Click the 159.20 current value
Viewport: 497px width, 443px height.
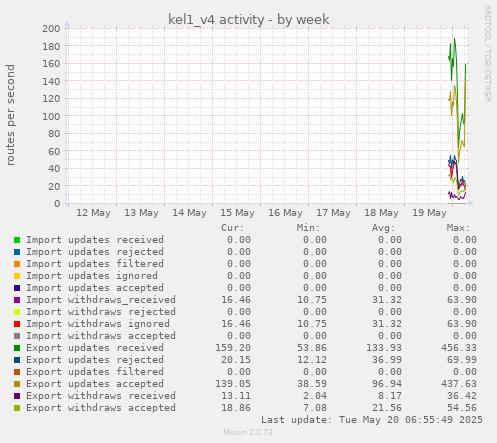pyautogui.click(x=233, y=348)
